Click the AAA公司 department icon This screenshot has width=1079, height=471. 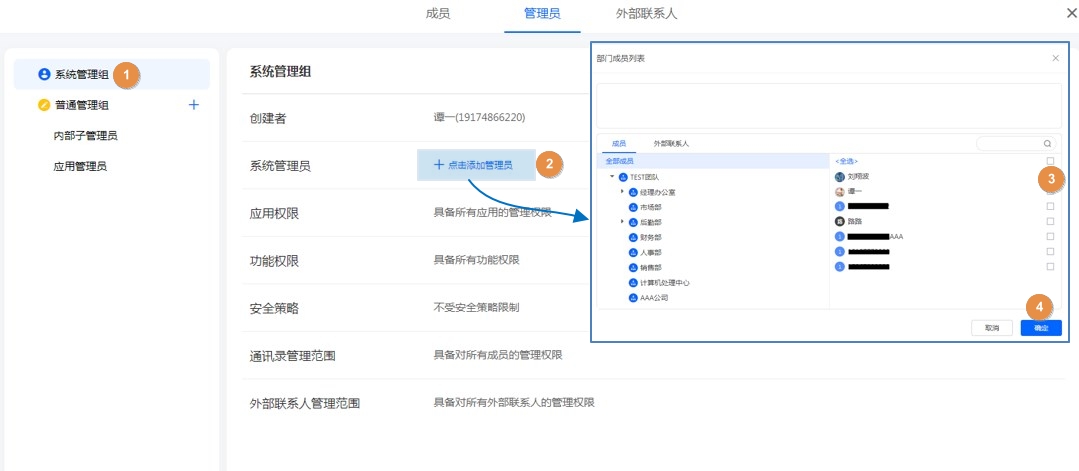point(633,298)
